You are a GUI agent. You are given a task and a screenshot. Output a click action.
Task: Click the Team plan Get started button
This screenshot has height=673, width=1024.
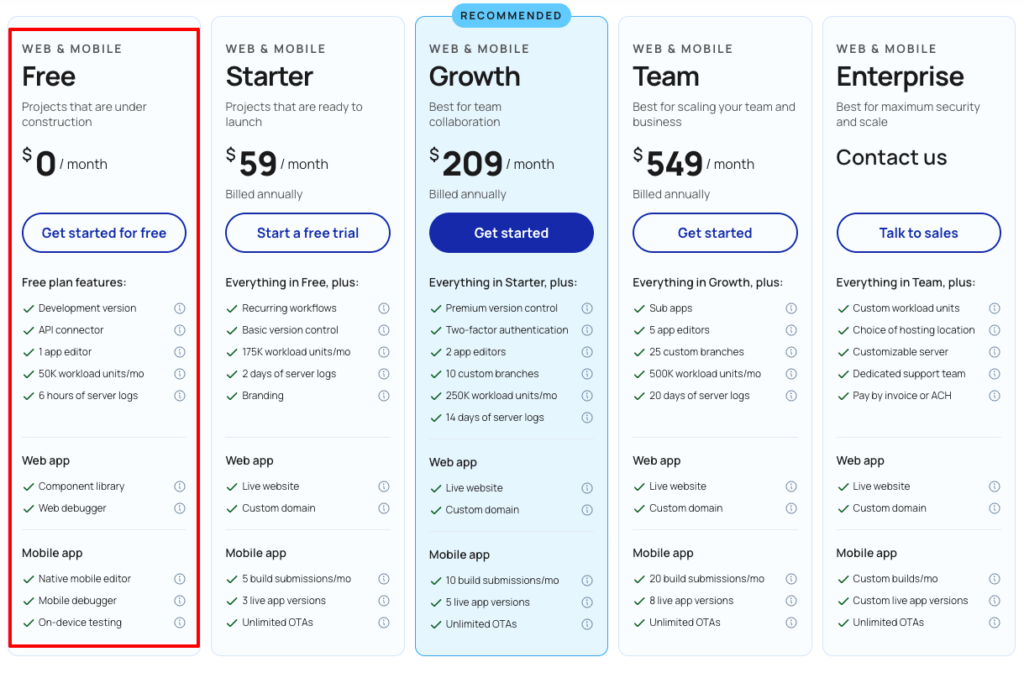[x=715, y=233]
